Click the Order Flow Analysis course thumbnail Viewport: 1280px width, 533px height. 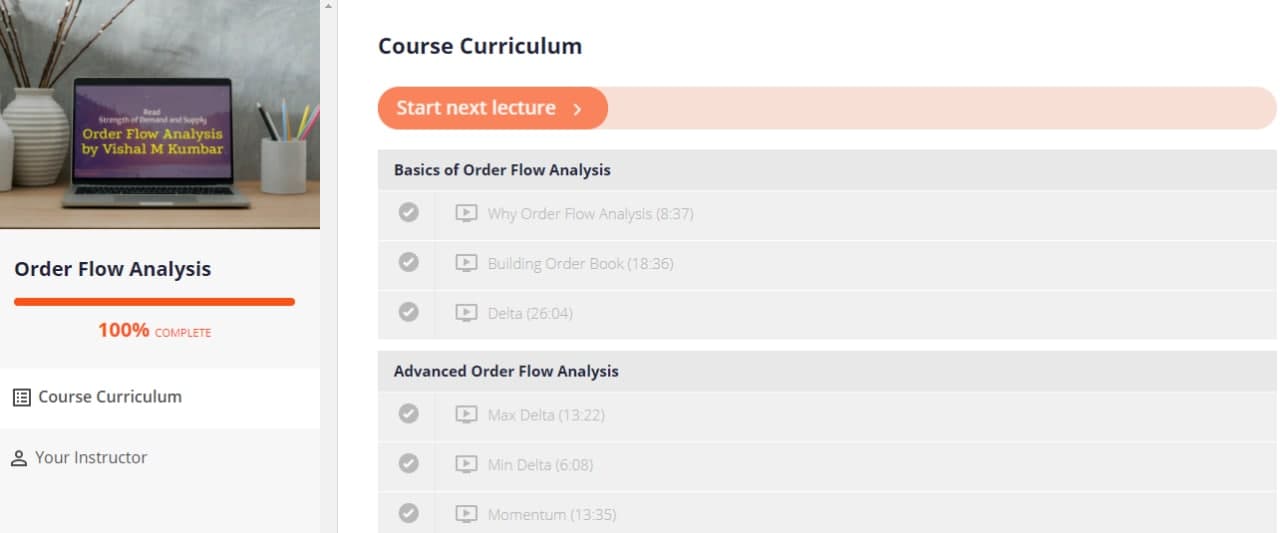pyautogui.click(x=160, y=114)
